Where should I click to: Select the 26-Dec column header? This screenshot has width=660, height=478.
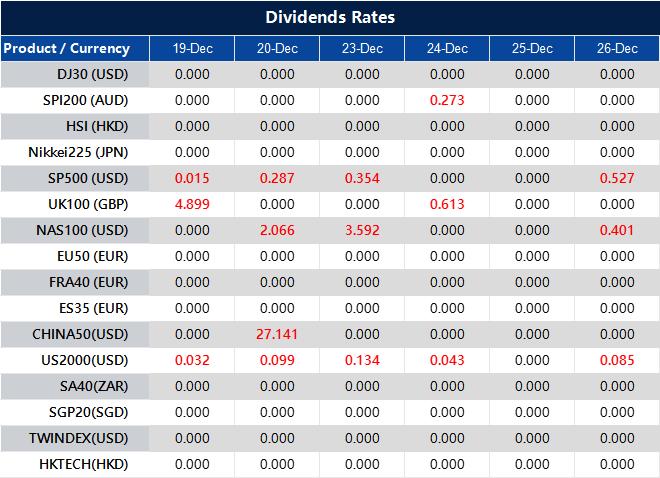coord(617,48)
